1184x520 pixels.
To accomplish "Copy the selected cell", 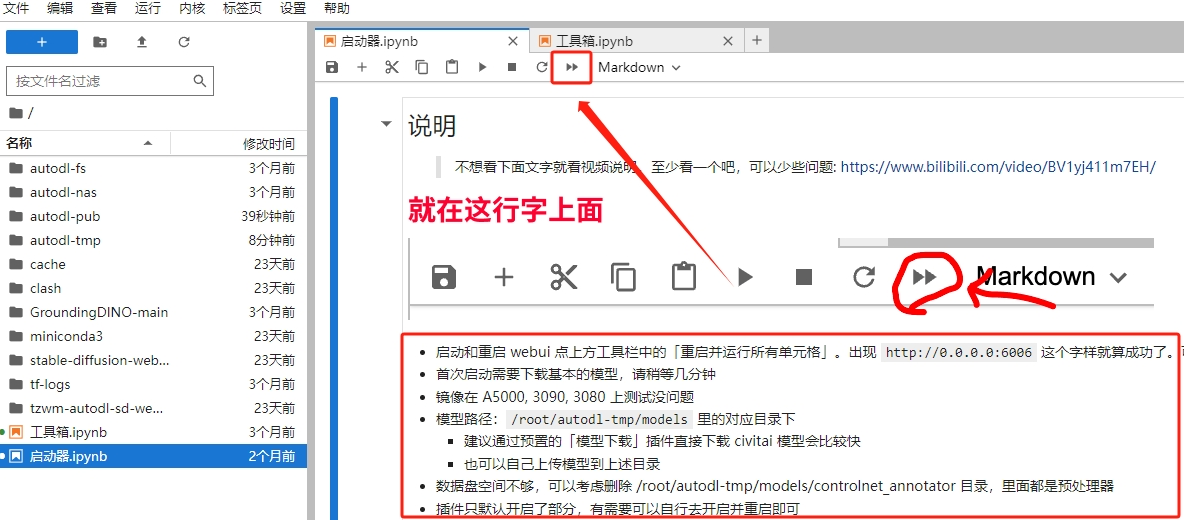I will tap(421, 67).
